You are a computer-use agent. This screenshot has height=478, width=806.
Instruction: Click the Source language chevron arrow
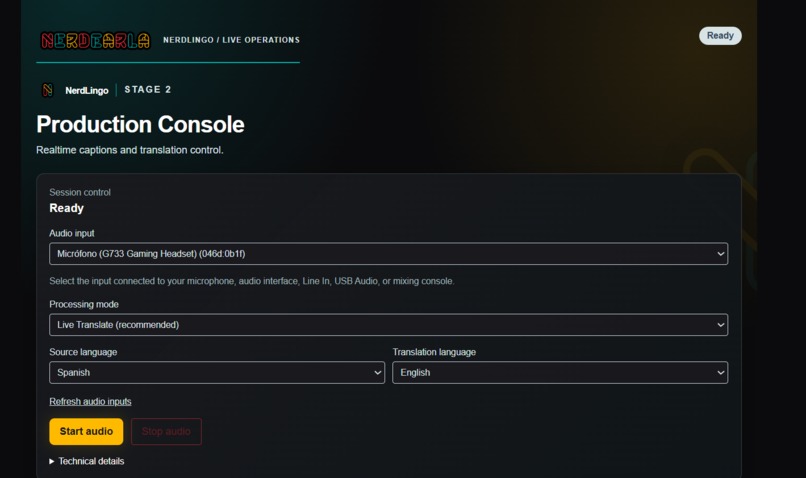click(378, 373)
